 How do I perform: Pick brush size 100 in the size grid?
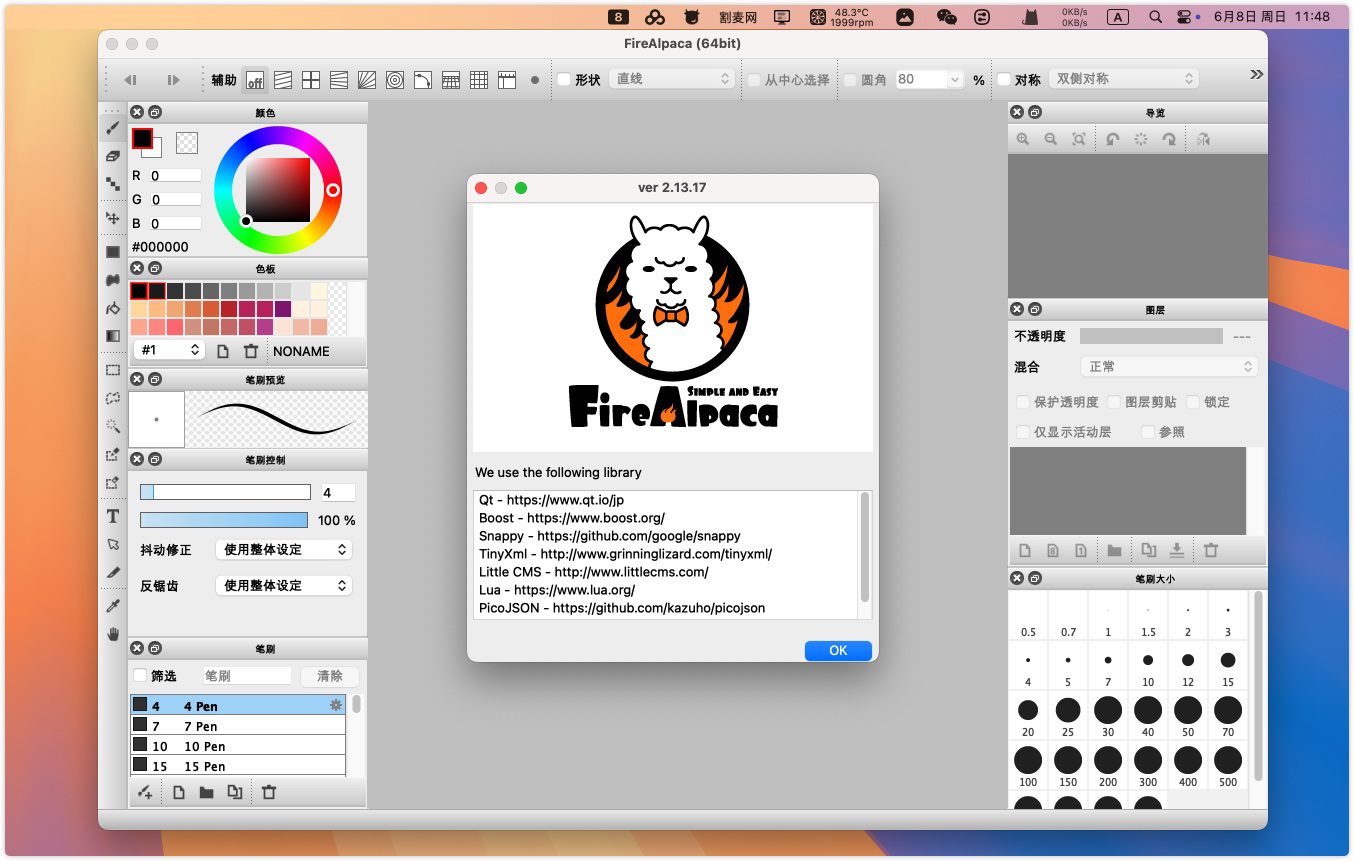[x=1028, y=766]
